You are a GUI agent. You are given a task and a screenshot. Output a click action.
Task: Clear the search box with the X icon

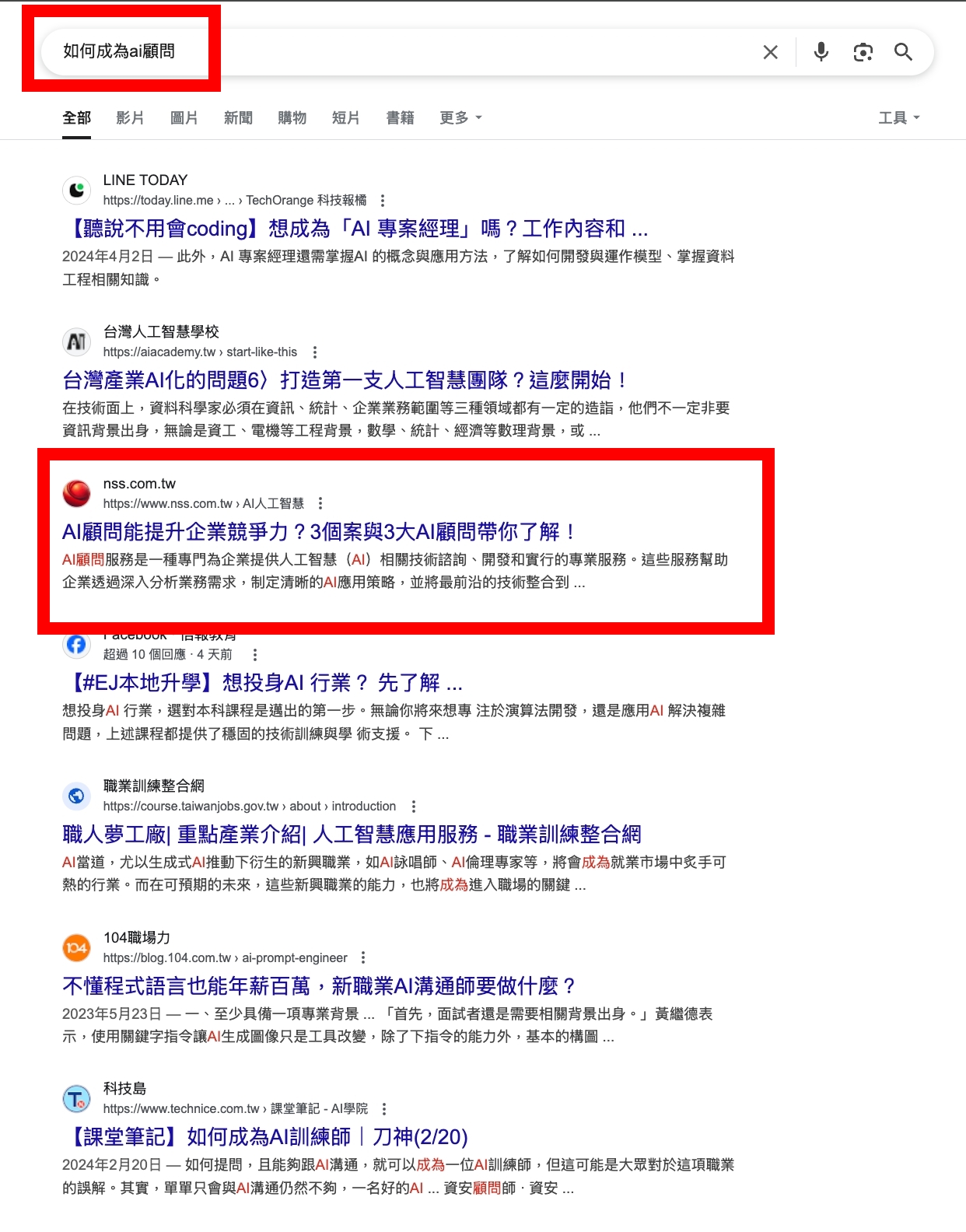770,52
